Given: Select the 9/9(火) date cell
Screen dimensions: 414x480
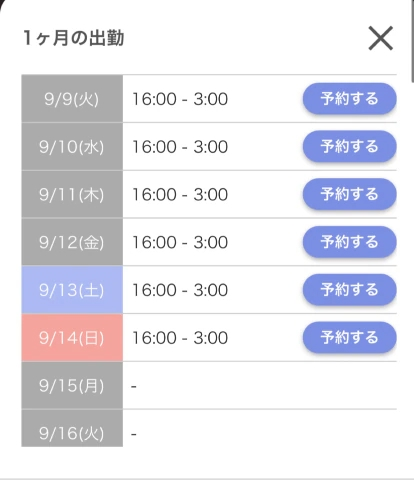Looking at the screenshot, I should 72,99.
